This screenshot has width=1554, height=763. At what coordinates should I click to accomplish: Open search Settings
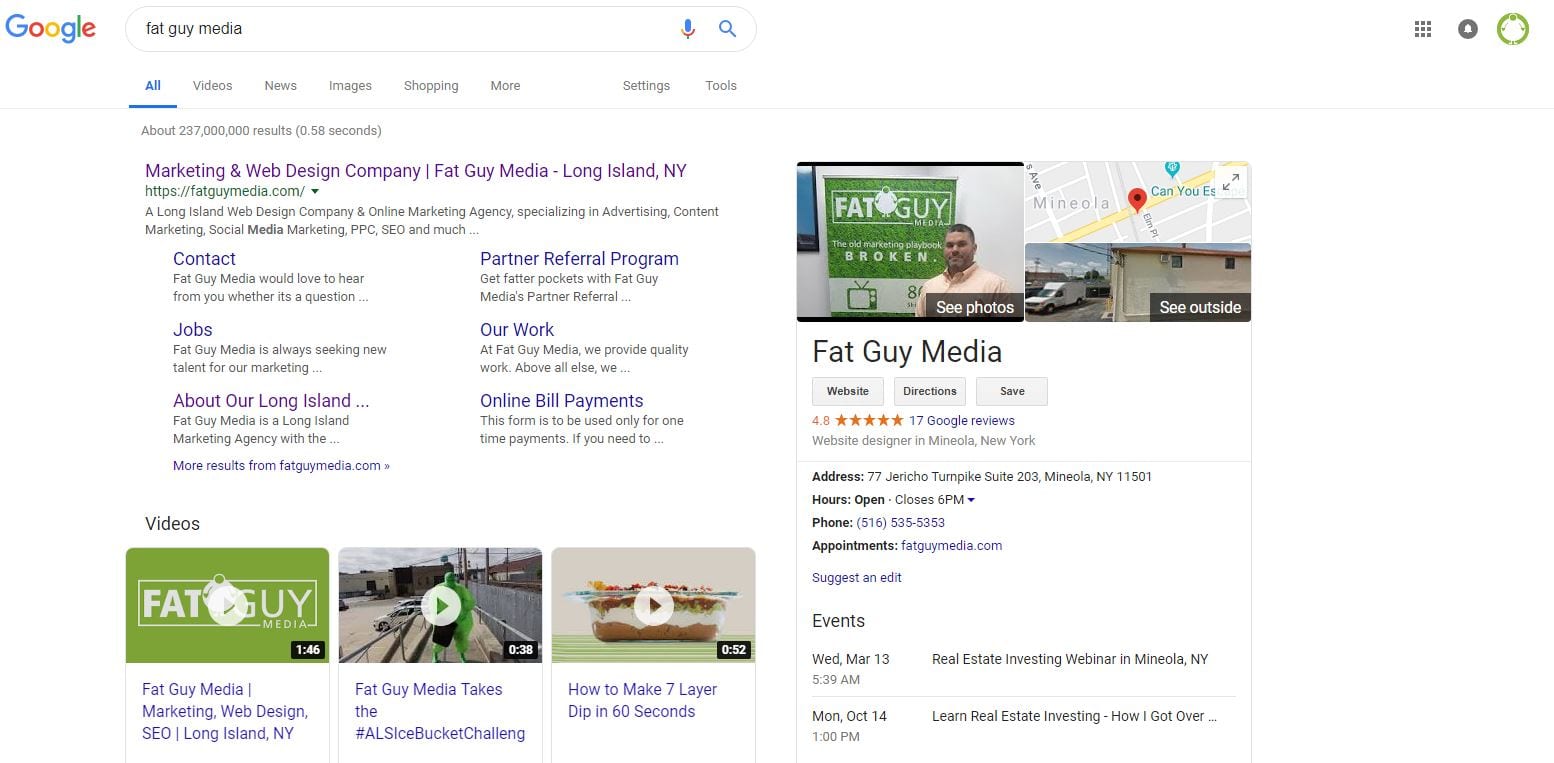(646, 86)
